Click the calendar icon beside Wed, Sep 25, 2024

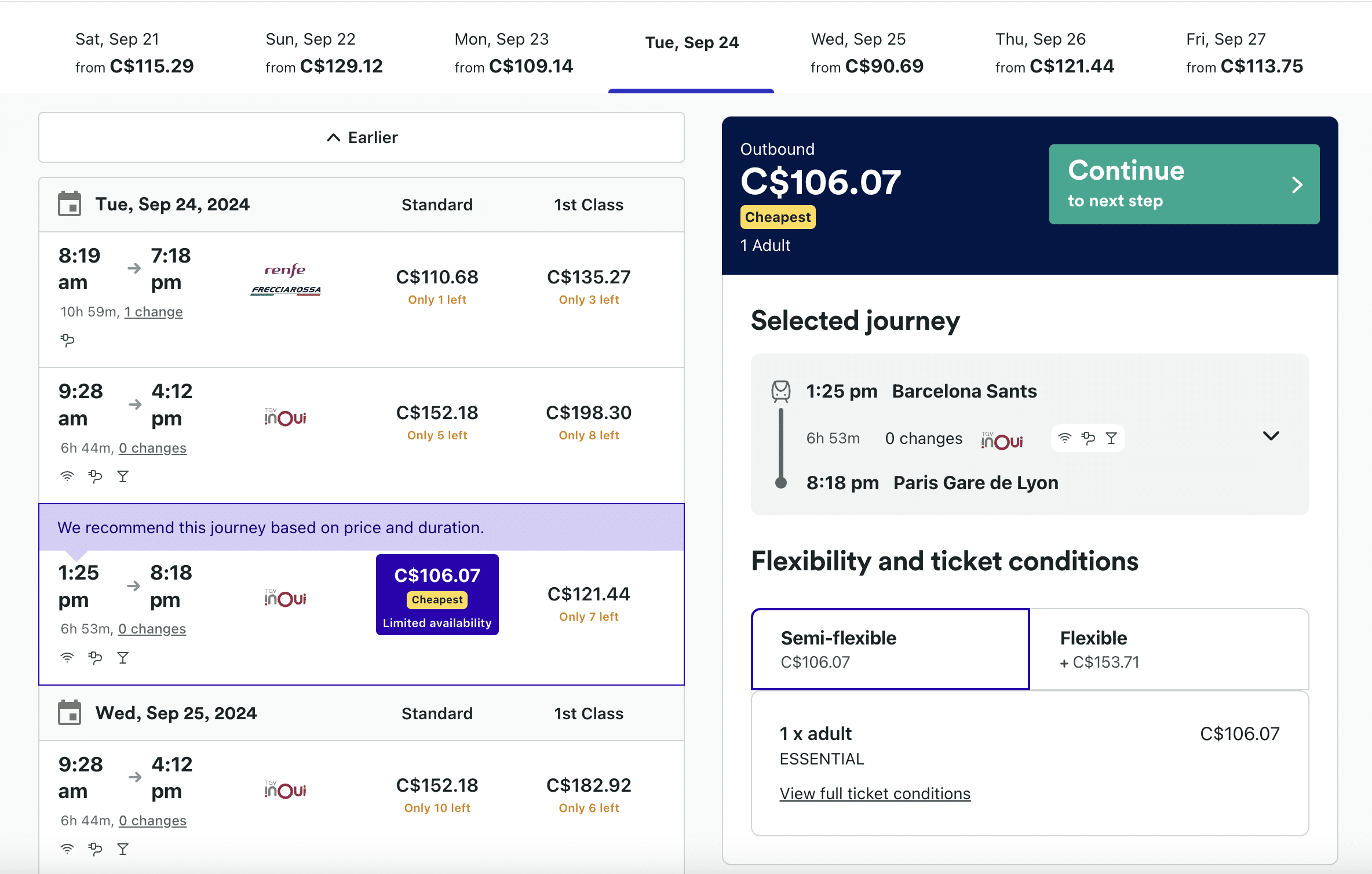(70, 713)
